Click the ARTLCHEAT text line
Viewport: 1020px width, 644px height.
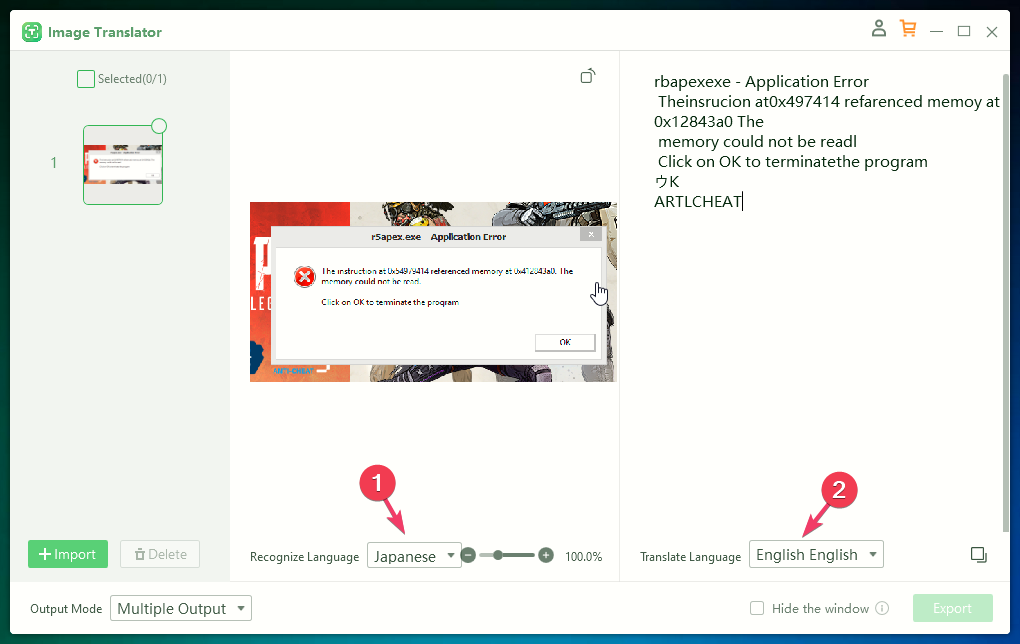pyautogui.click(x=697, y=202)
